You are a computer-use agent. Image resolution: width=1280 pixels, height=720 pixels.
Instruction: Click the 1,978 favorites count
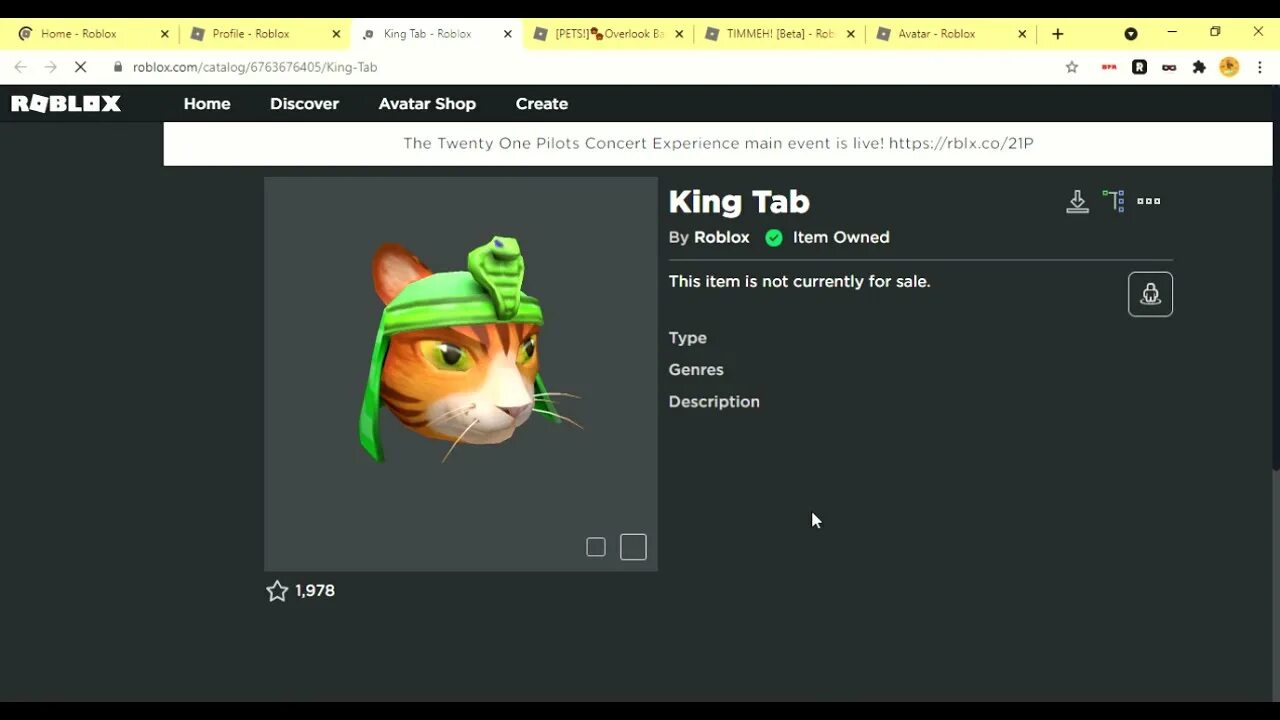pos(315,591)
